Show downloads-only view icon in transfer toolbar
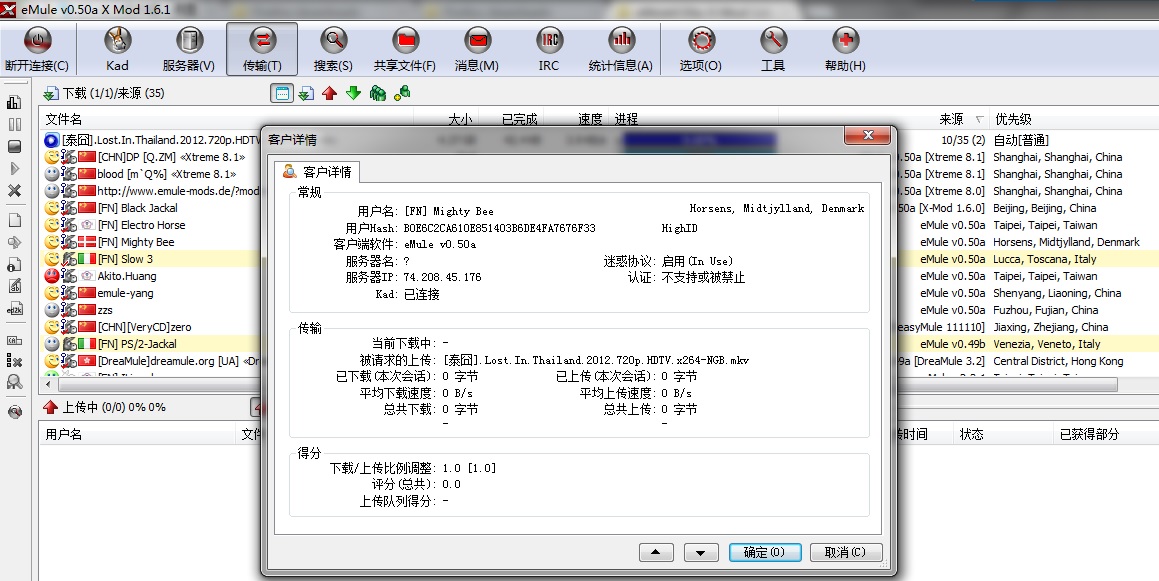 pos(306,93)
